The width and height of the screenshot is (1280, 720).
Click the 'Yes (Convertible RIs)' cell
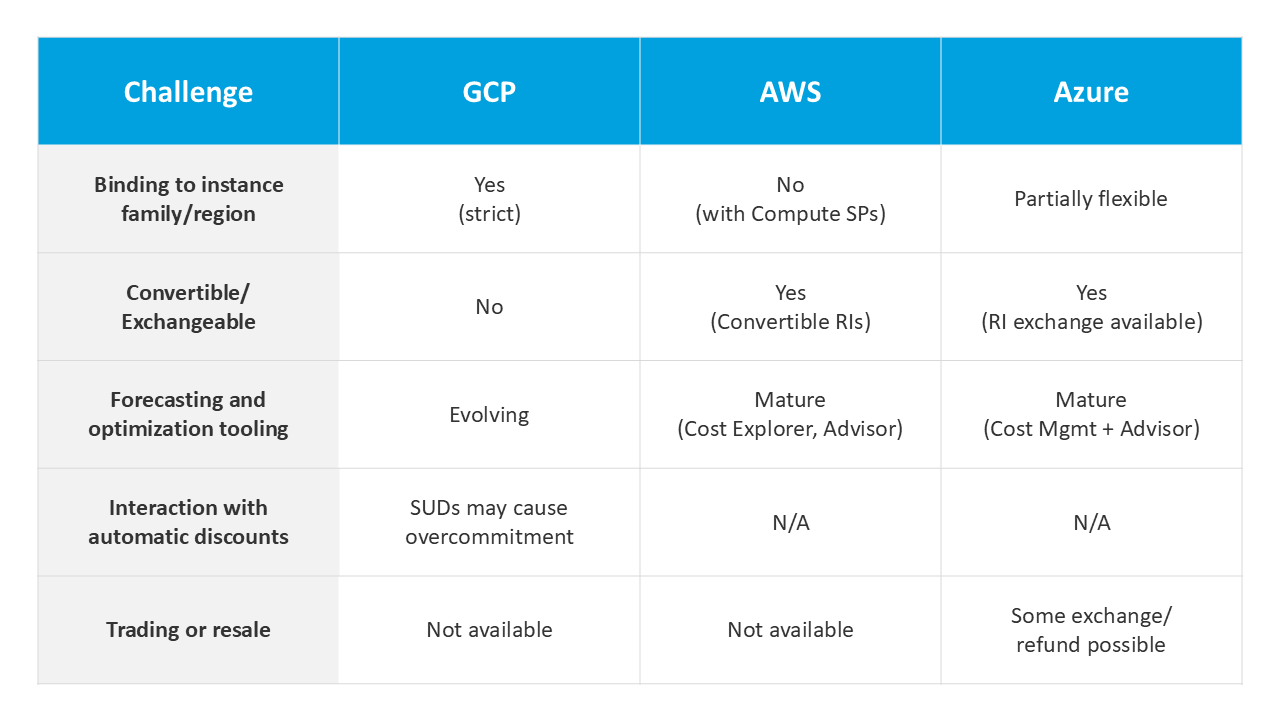point(790,307)
